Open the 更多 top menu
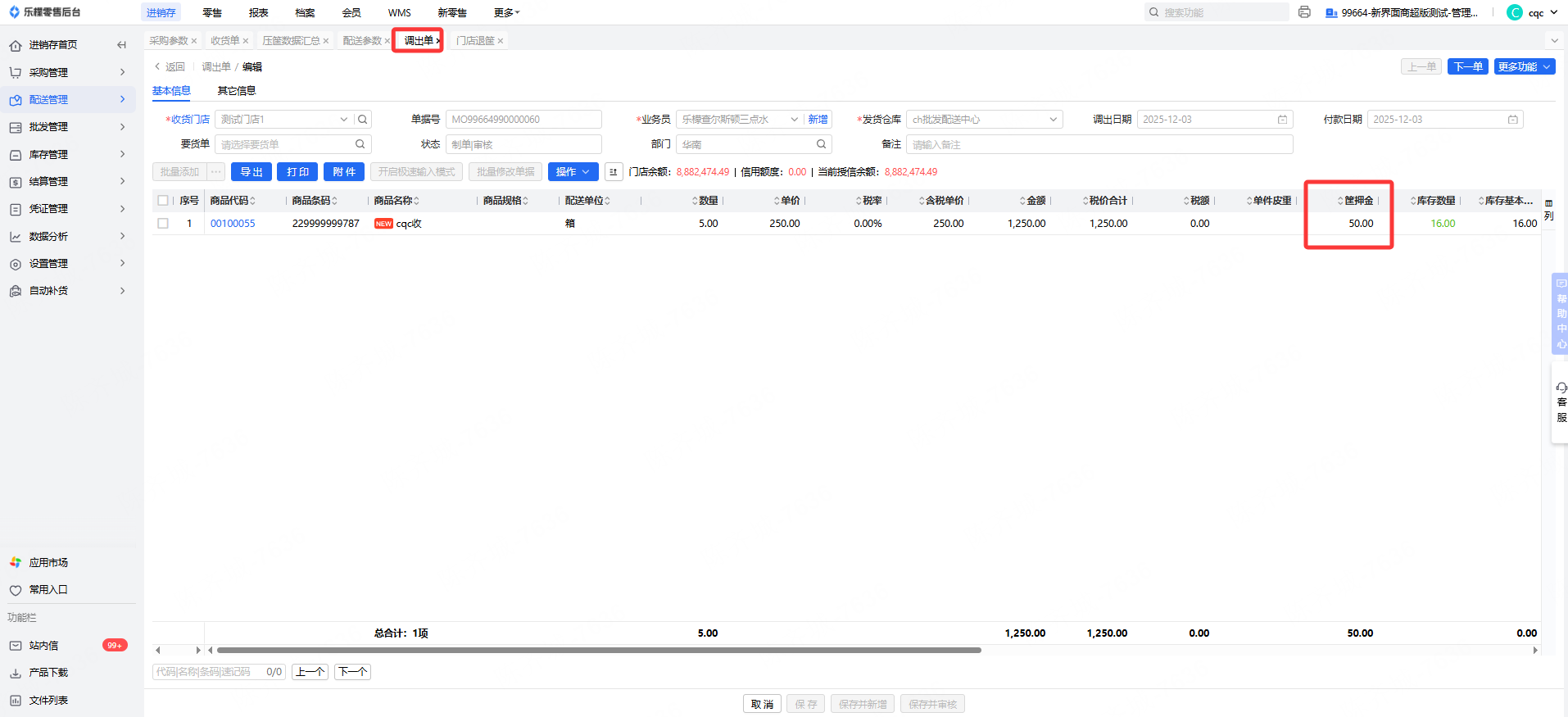 tap(506, 12)
